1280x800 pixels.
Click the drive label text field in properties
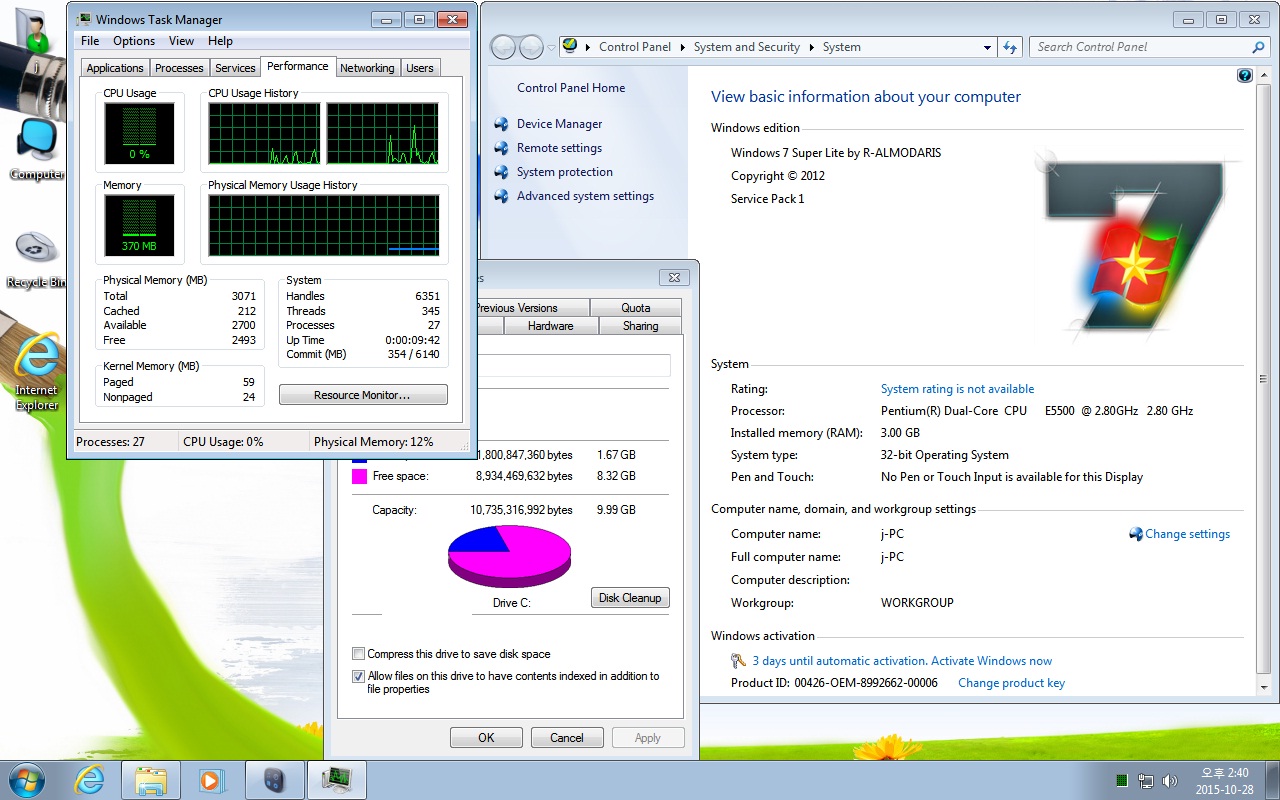pyautogui.click(x=573, y=365)
